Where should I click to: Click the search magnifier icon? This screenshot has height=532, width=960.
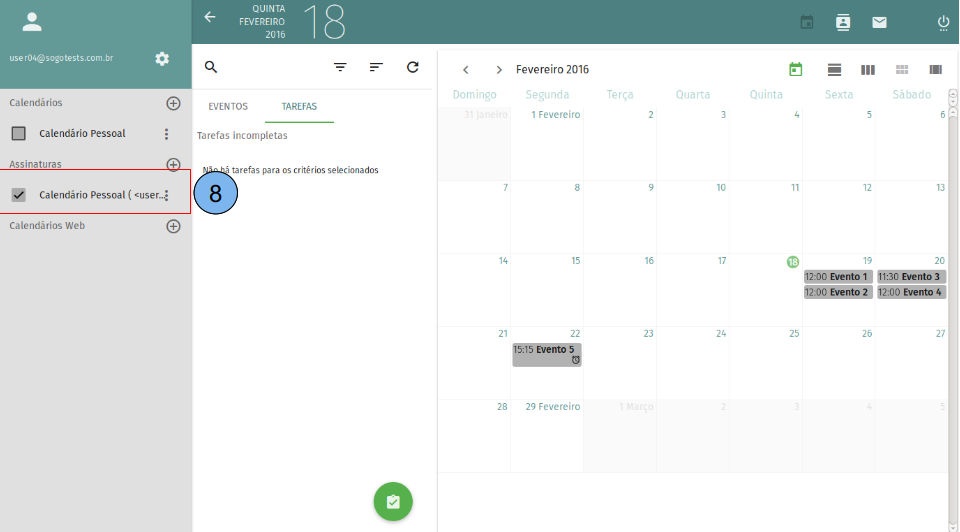(x=211, y=67)
